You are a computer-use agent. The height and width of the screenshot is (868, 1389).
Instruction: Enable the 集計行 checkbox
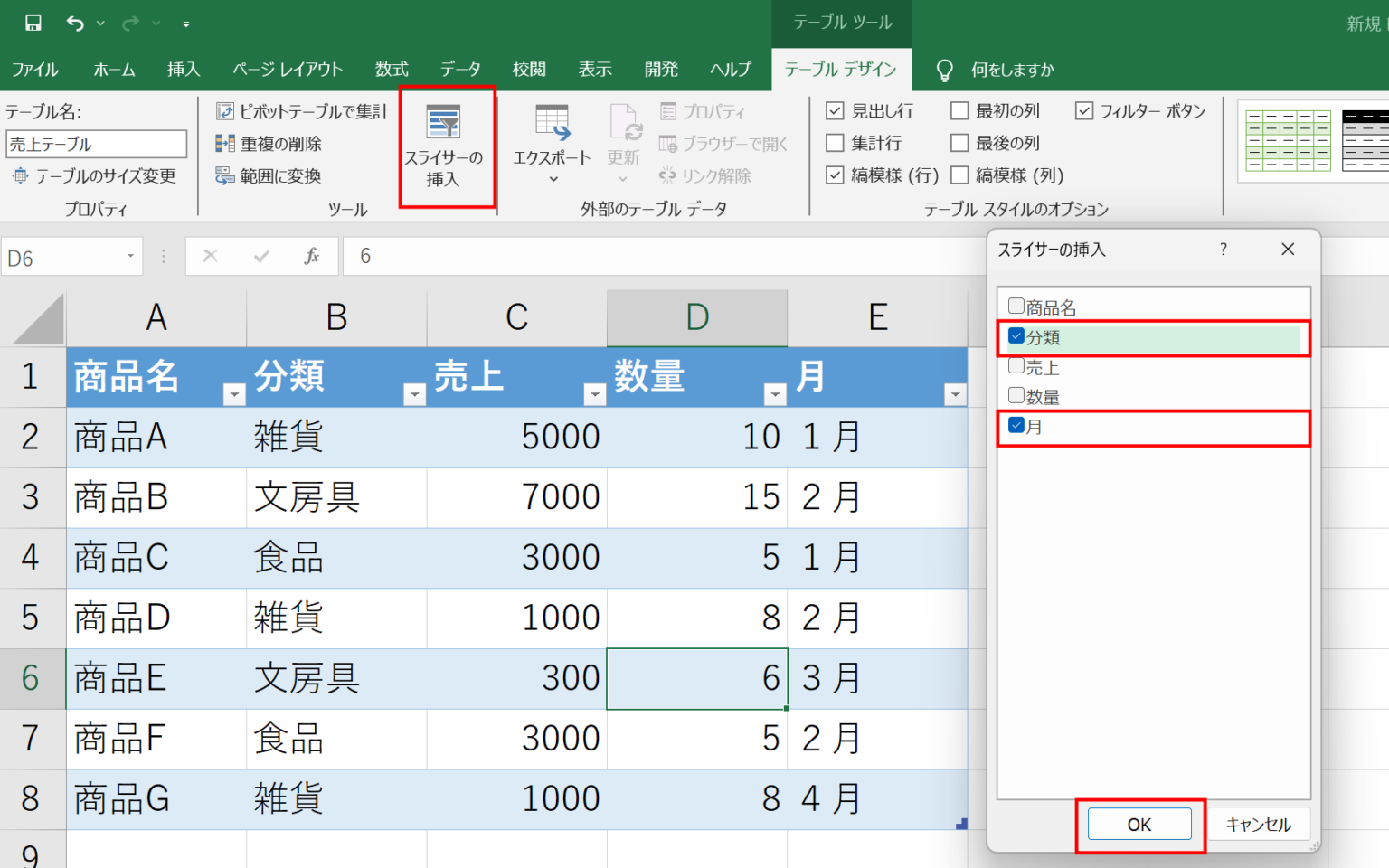834,142
